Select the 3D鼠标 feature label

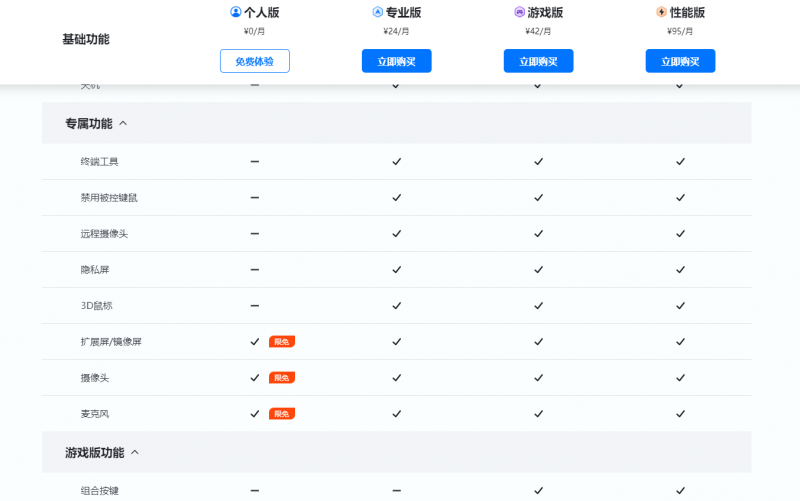point(96,306)
